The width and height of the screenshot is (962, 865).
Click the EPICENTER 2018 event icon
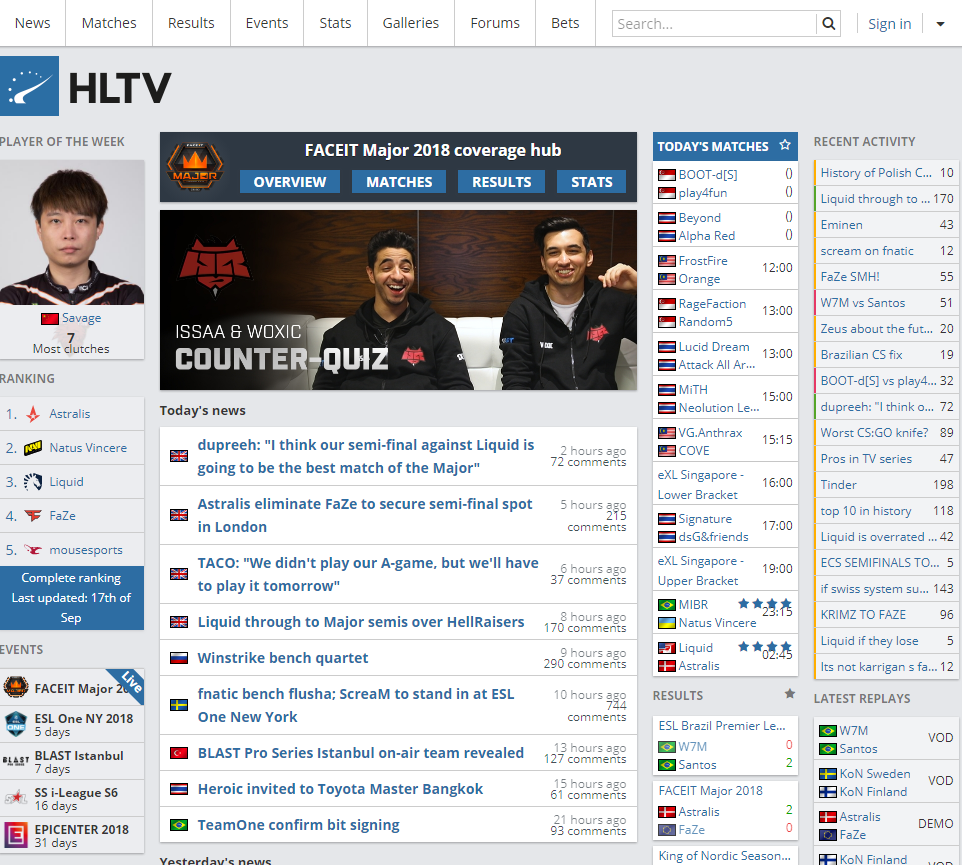pos(16,835)
